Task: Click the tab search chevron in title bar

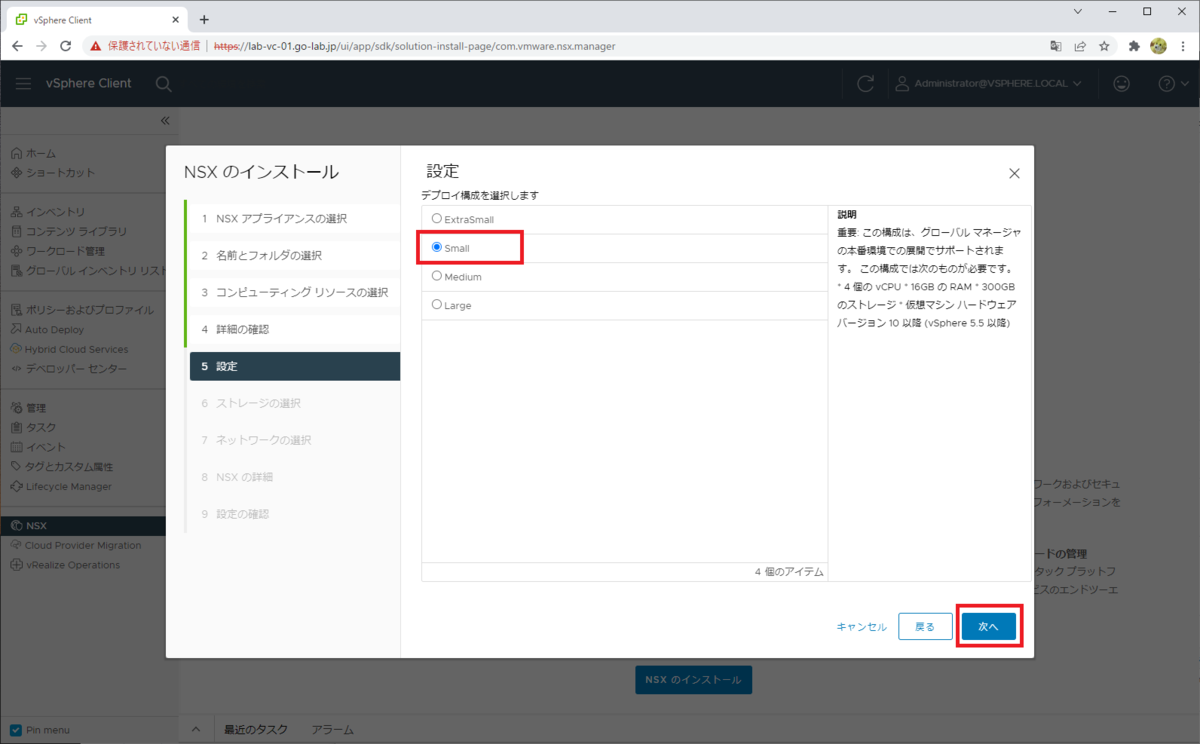Action: pos(1077,12)
